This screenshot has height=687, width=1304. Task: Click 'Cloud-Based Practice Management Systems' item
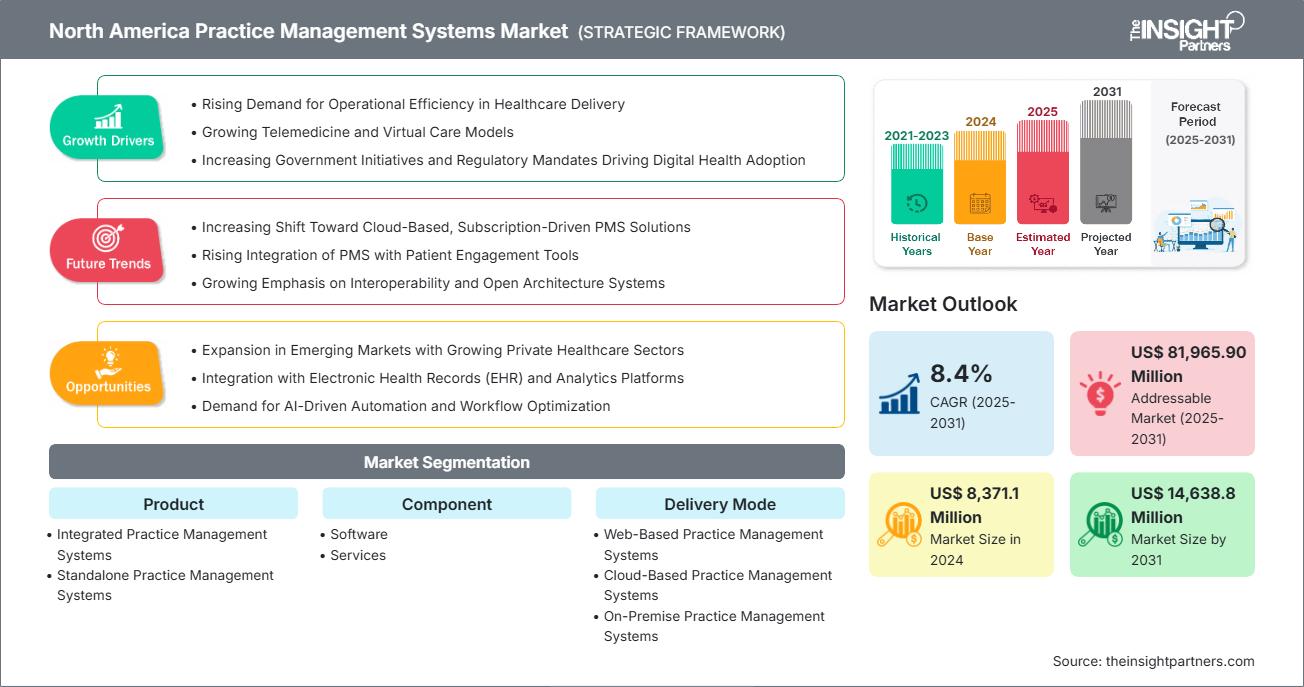[x=718, y=585]
